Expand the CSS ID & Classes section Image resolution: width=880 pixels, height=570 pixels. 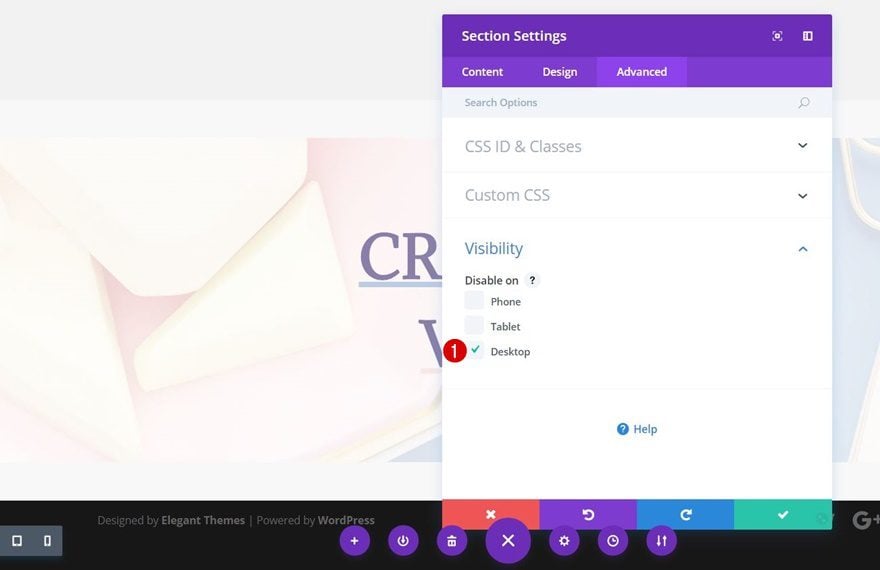point(637,146)
